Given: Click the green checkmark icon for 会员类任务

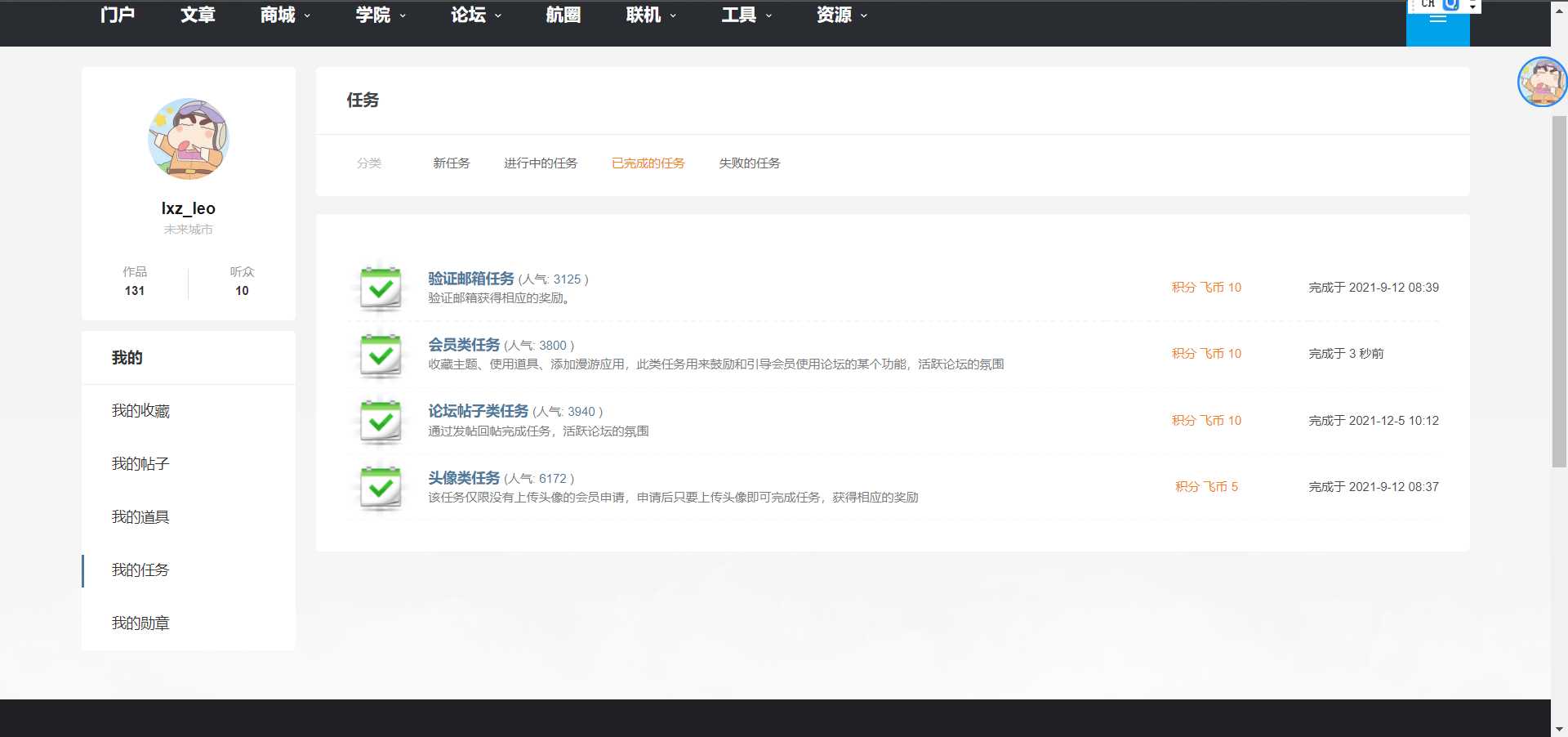Looking at the screenshot, I should (x=381, y=355).
